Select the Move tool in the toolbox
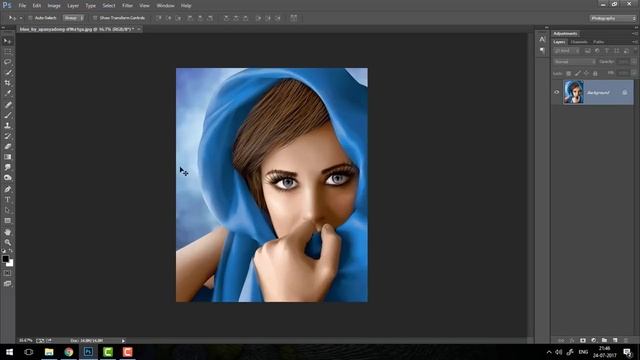 7,41
